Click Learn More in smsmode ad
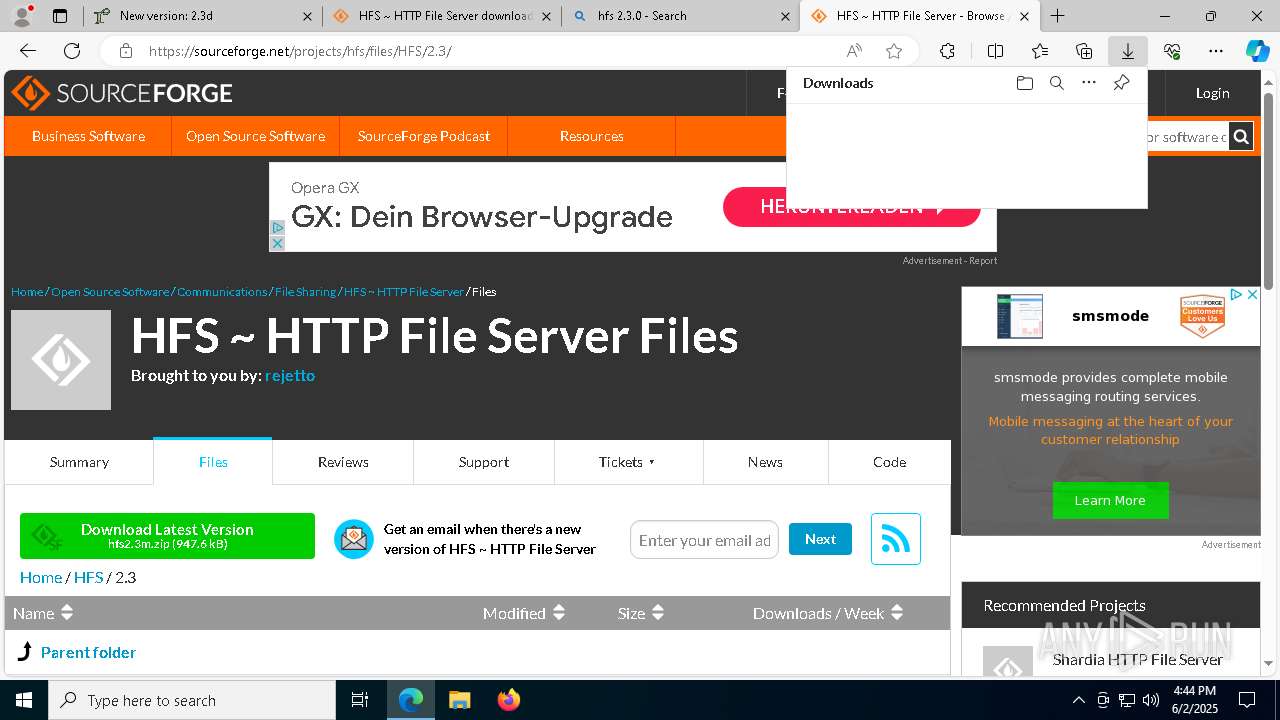Image resolution: width=1280 pixels, height=720 pixels. pyautogui.click(x=1110, y=500)
